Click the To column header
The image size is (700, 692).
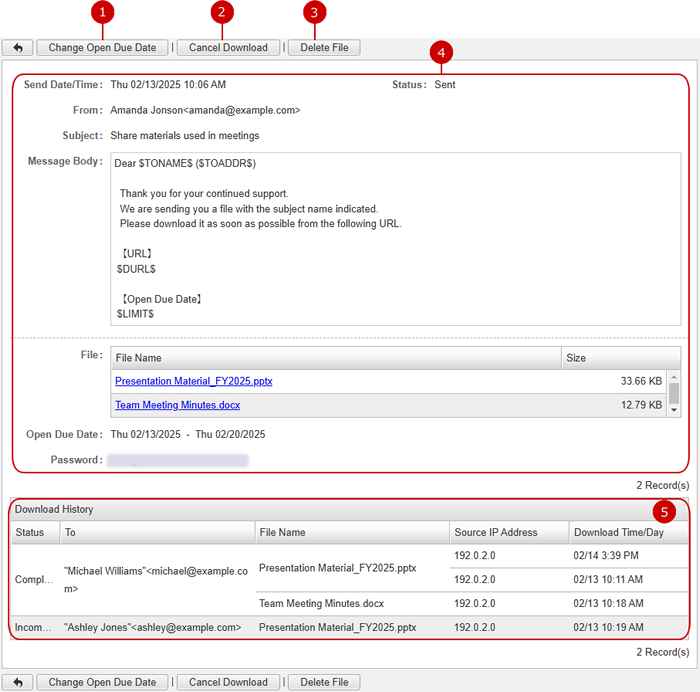point(158,533)
